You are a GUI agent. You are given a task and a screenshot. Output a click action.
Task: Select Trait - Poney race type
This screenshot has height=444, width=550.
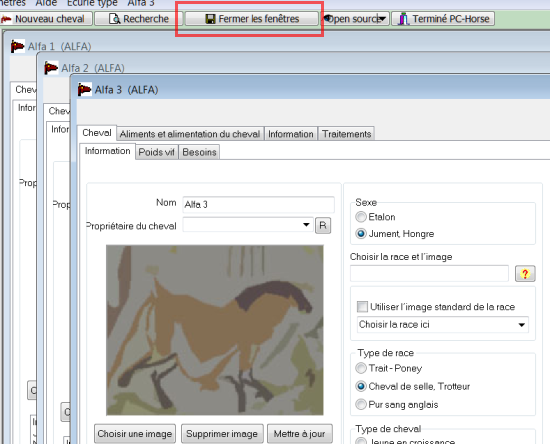[x=361, y=368]
